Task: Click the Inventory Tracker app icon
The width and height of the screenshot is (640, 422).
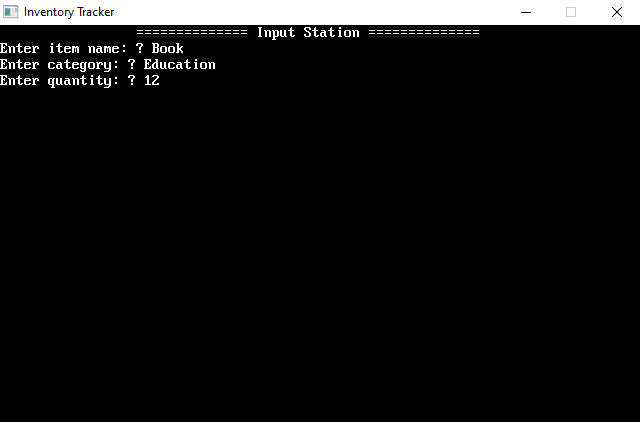Action: 11,12
